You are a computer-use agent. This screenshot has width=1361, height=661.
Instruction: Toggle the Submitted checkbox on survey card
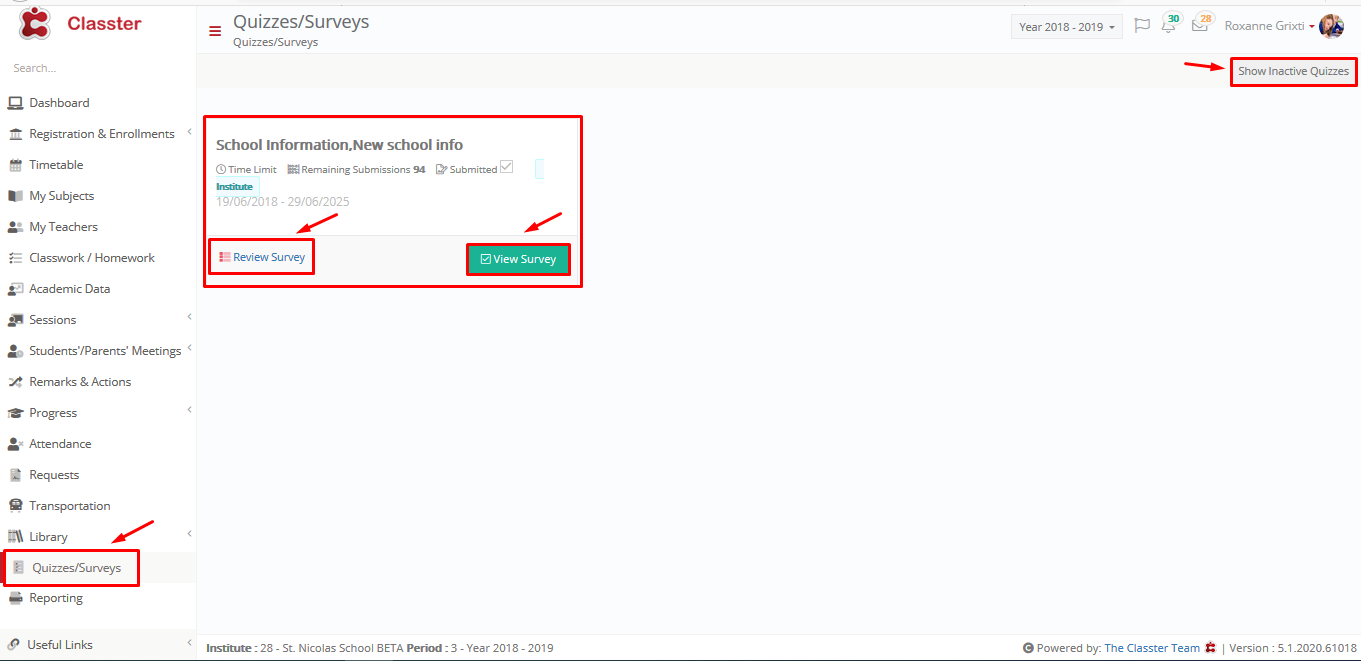point(506,167)
